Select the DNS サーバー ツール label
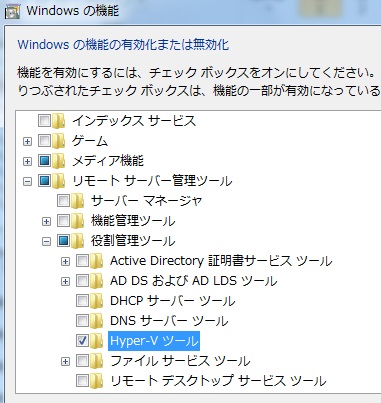 click(169, 321)
